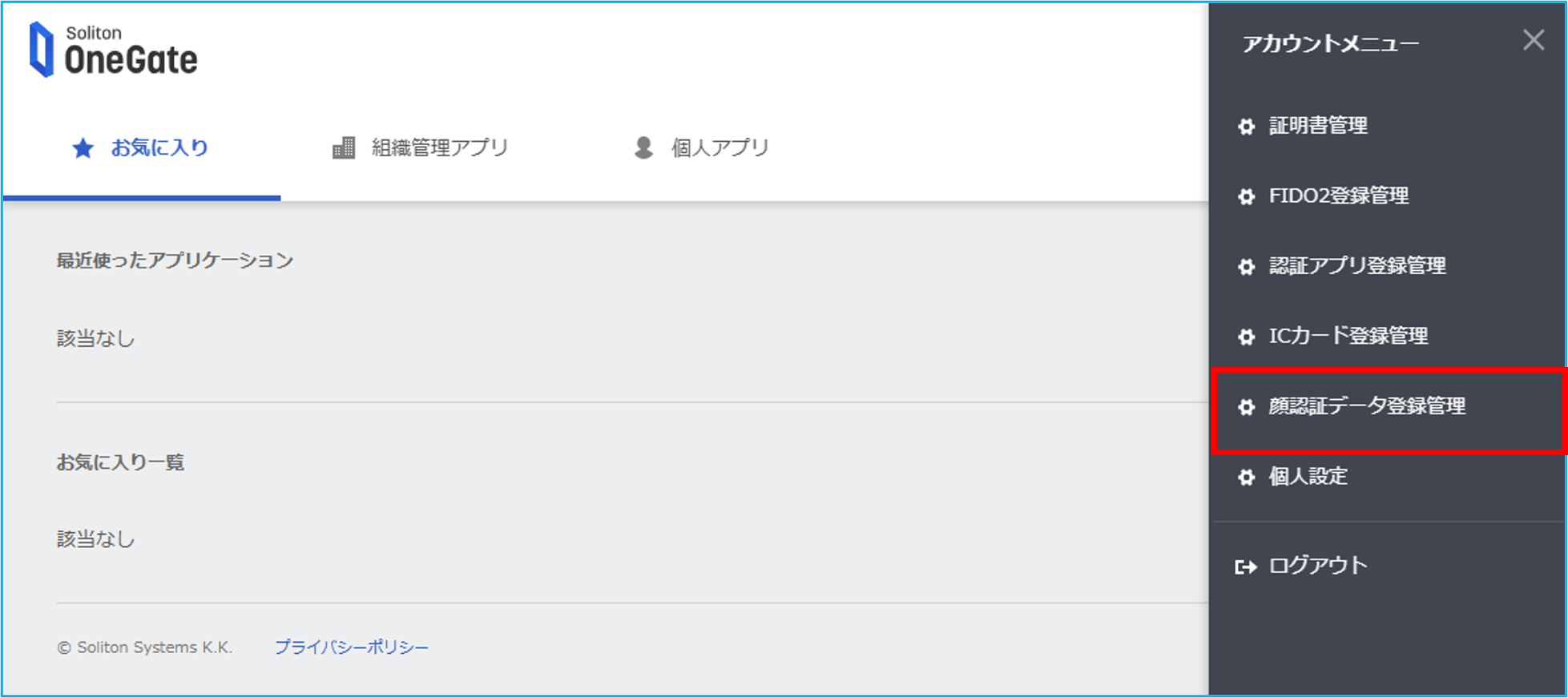Click the gear icon next to 認証アプリ登録管理
This screenshot has height=698, width=1568.
click(x=1246, y=267)
